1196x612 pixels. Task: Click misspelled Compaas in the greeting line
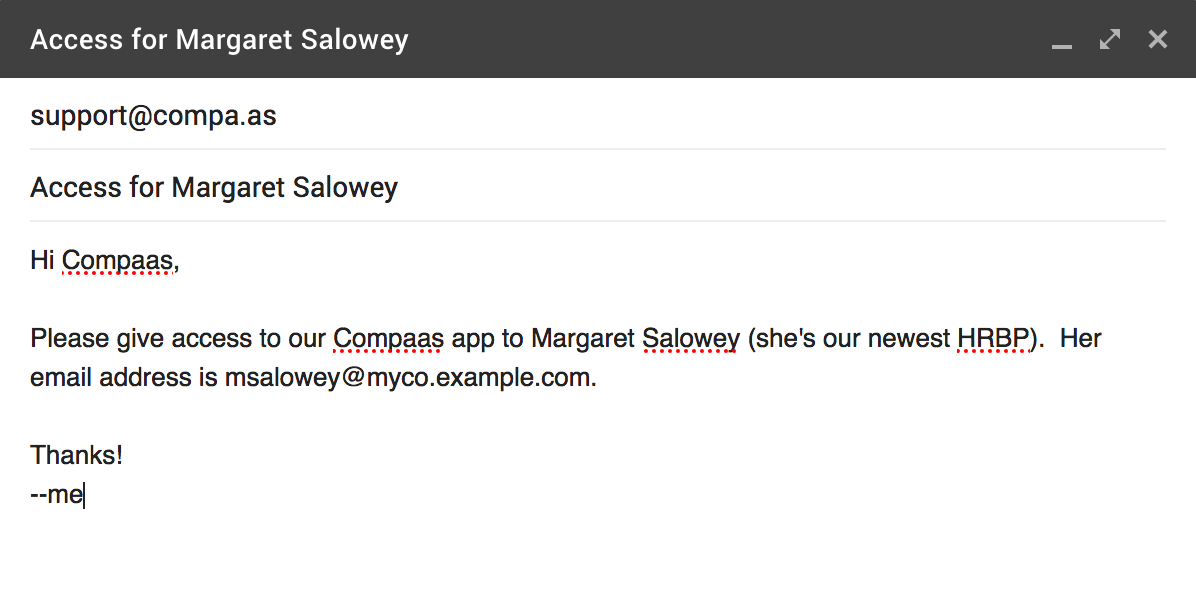click(117, 260)
